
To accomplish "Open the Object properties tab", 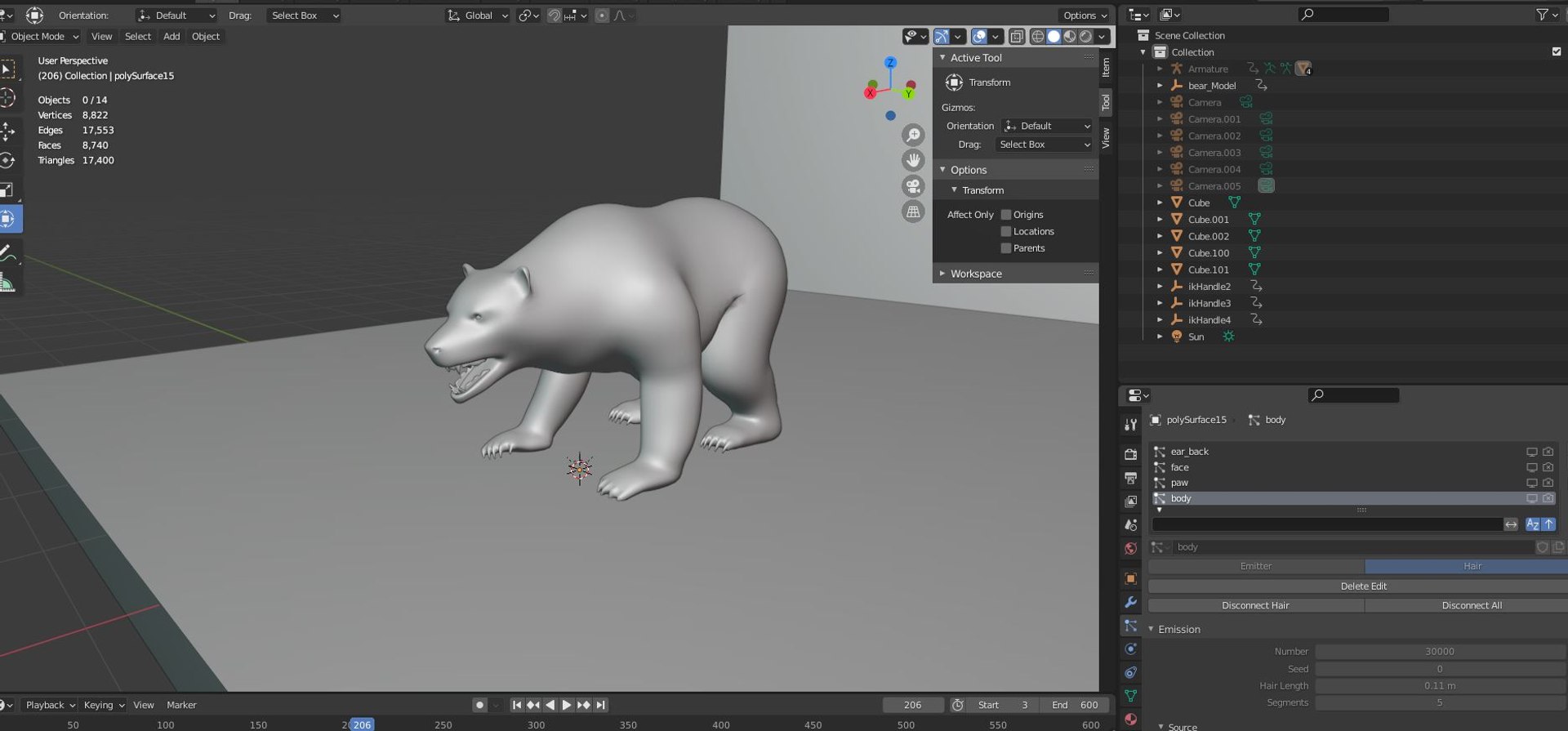I will click(1130, 578).
